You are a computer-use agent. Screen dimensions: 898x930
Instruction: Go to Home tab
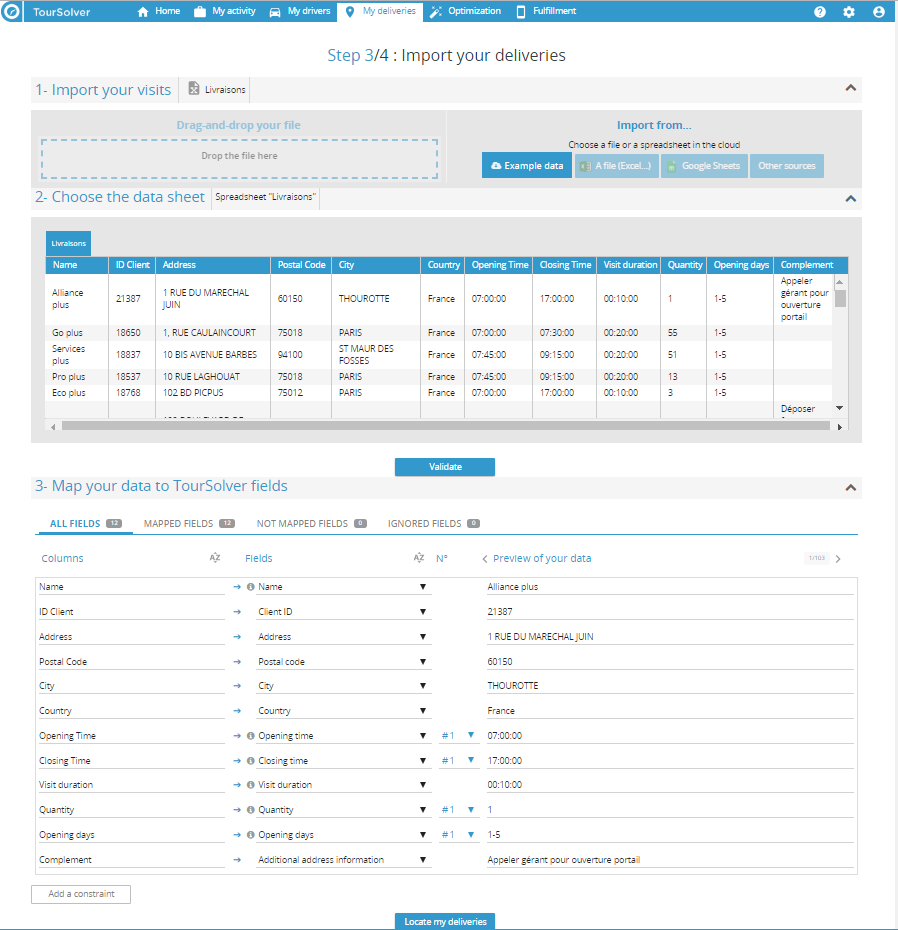pyautogui.click(x=158, y=11)
